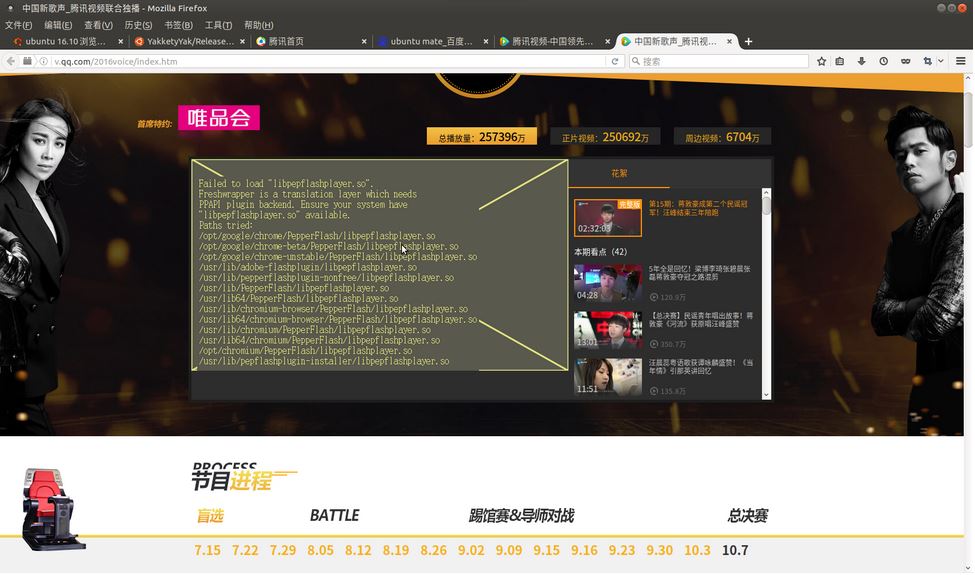Open the 查看(V) menu

[98, 25]
